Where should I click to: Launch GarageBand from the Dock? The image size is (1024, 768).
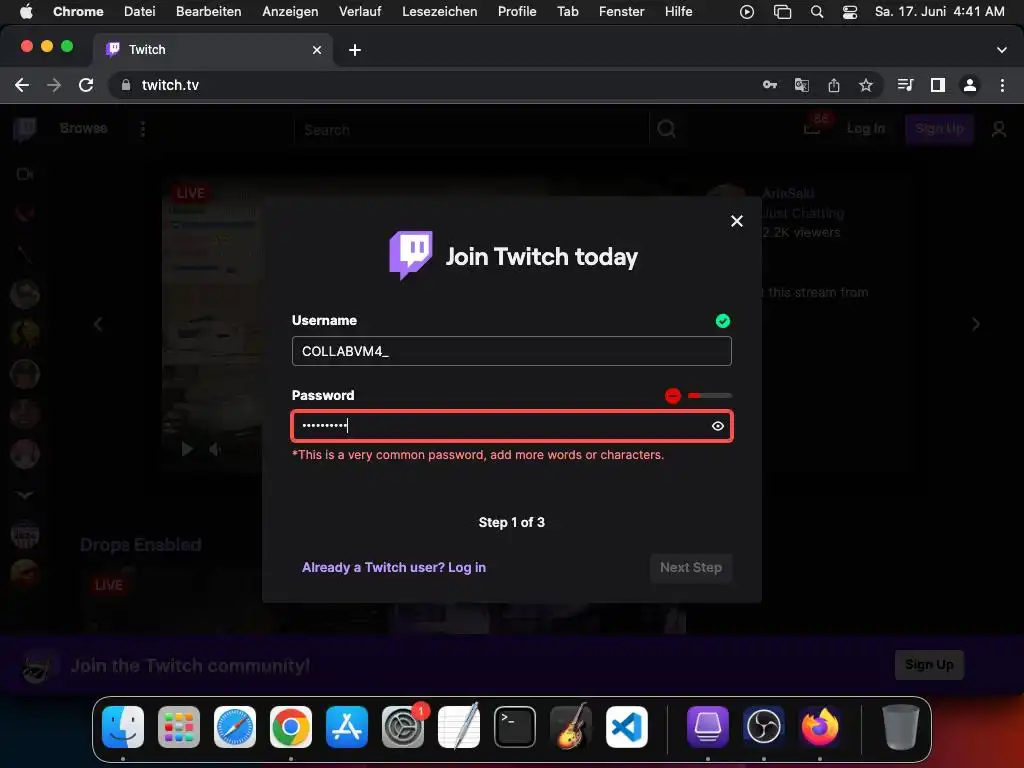(x=571, y=727)
